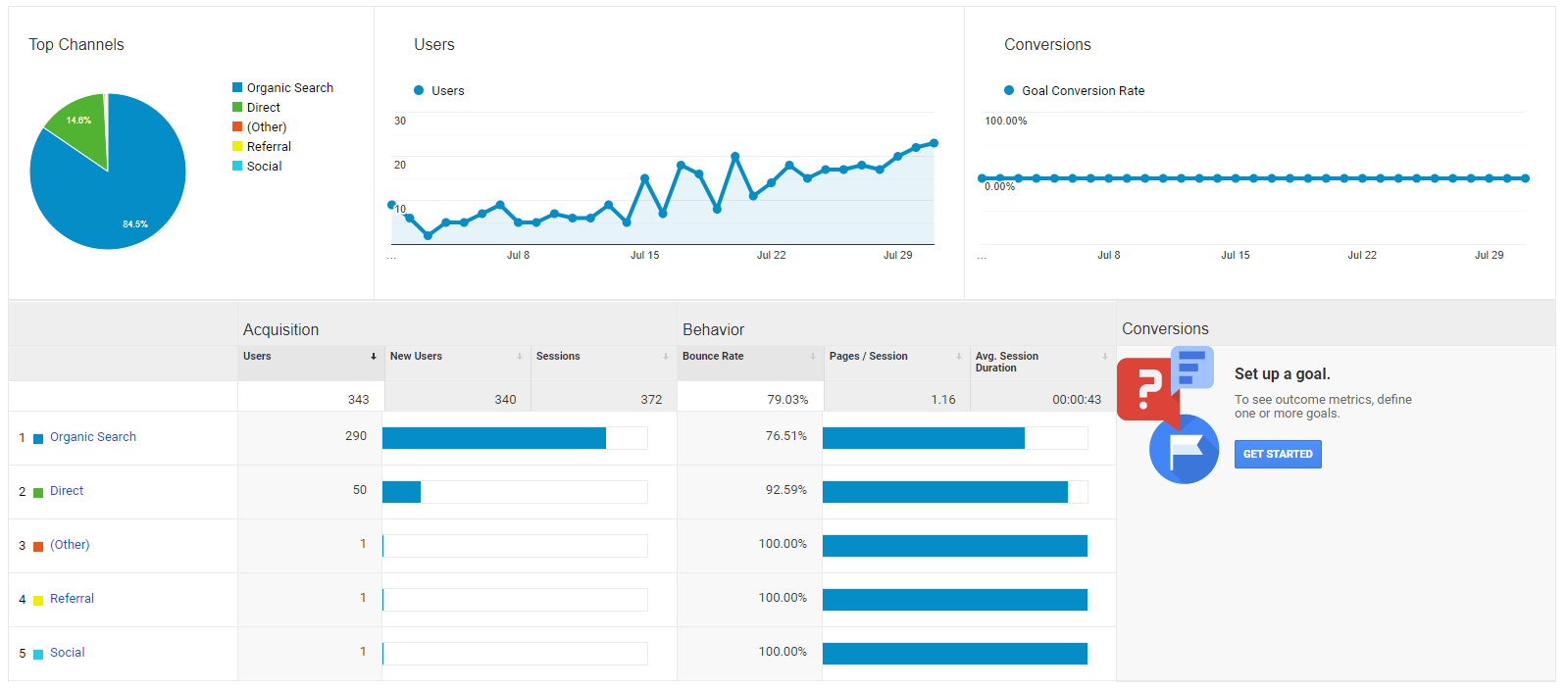
Task: Click the Users series legend dot
Action: (x=419, y=90)
